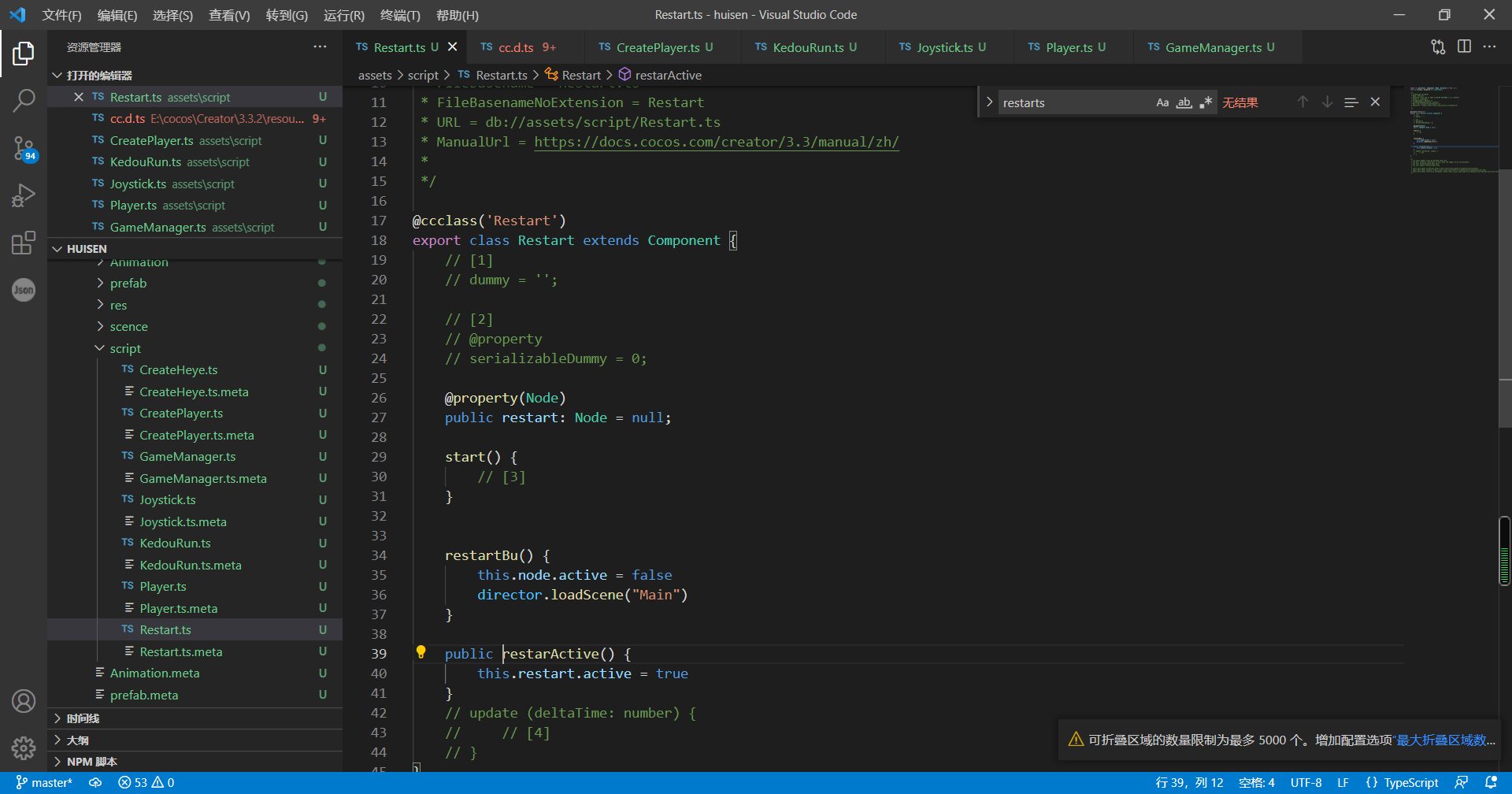Open the Accounts icon in activity bar
The height and width of the screenshot is (794, 1512).
pyautogui.click(x=24, y=701)
